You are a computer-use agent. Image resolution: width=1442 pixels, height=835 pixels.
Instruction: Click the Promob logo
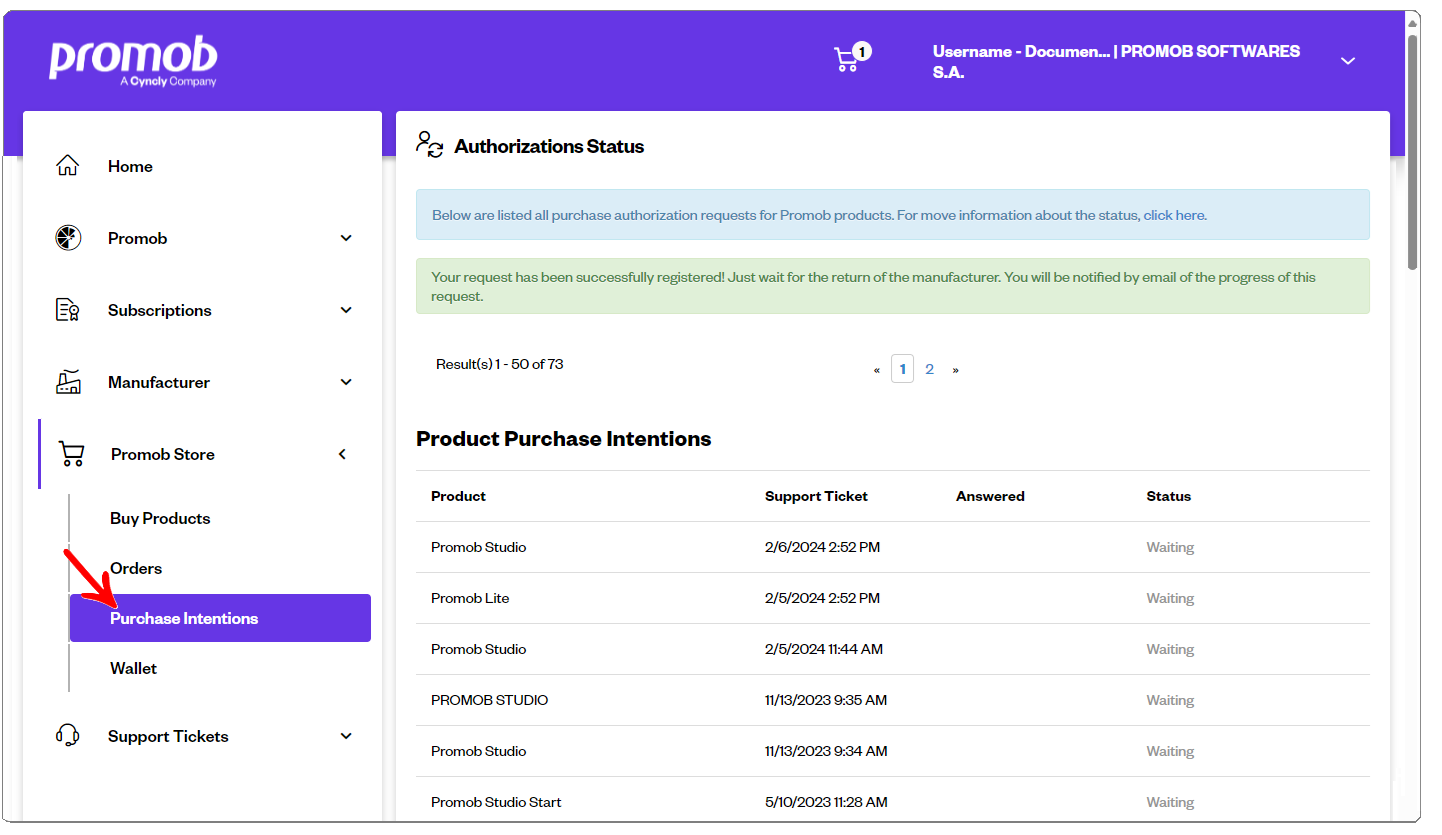(x=133, y=61)
